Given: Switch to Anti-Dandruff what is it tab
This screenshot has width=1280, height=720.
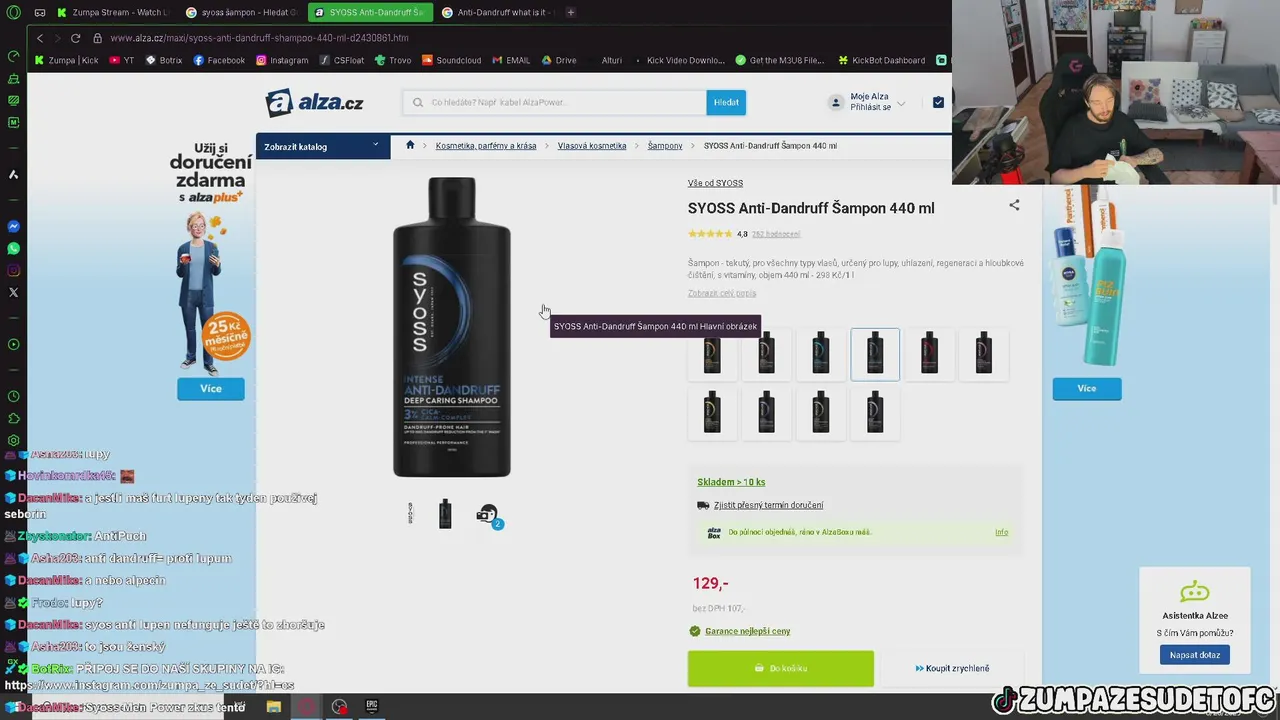Looking at the screenshot, I should [496, 13].
